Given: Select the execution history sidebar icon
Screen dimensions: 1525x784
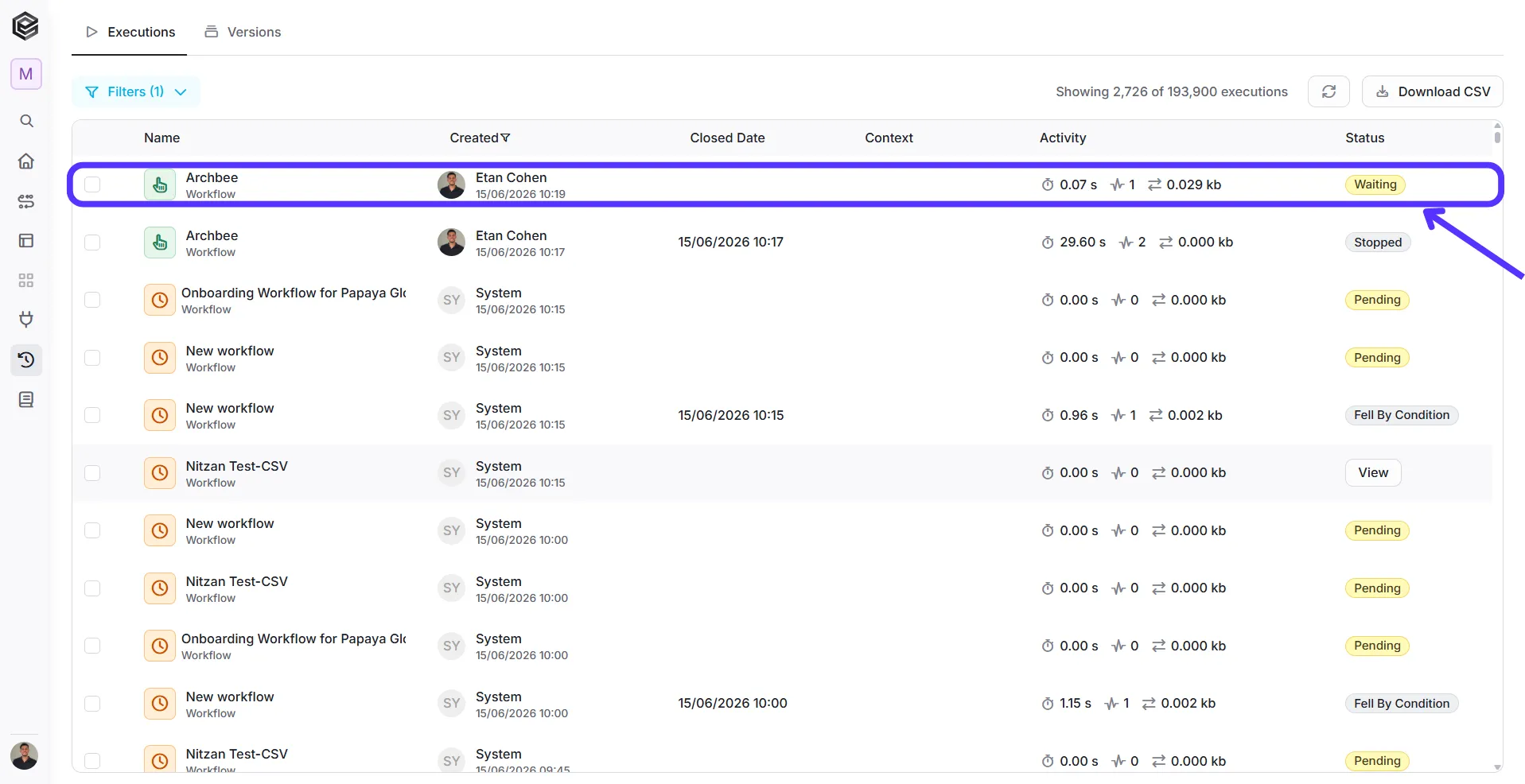Looking at the screenshot, I should [x=26, y=359].
